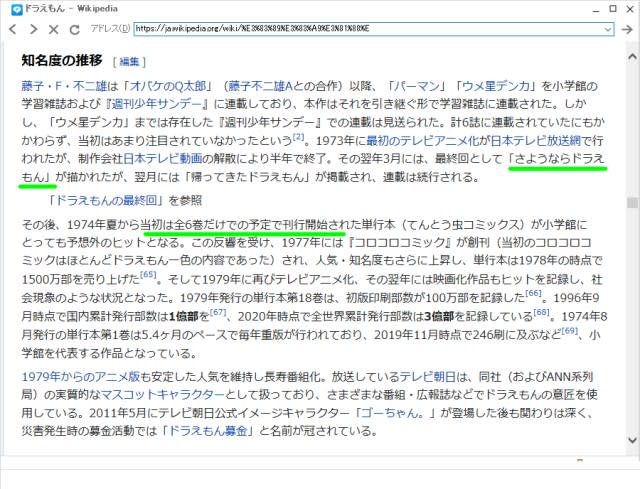Screen dimensions: 640x489
Task: Open citation reference [65]
Action: click(148, 275)
